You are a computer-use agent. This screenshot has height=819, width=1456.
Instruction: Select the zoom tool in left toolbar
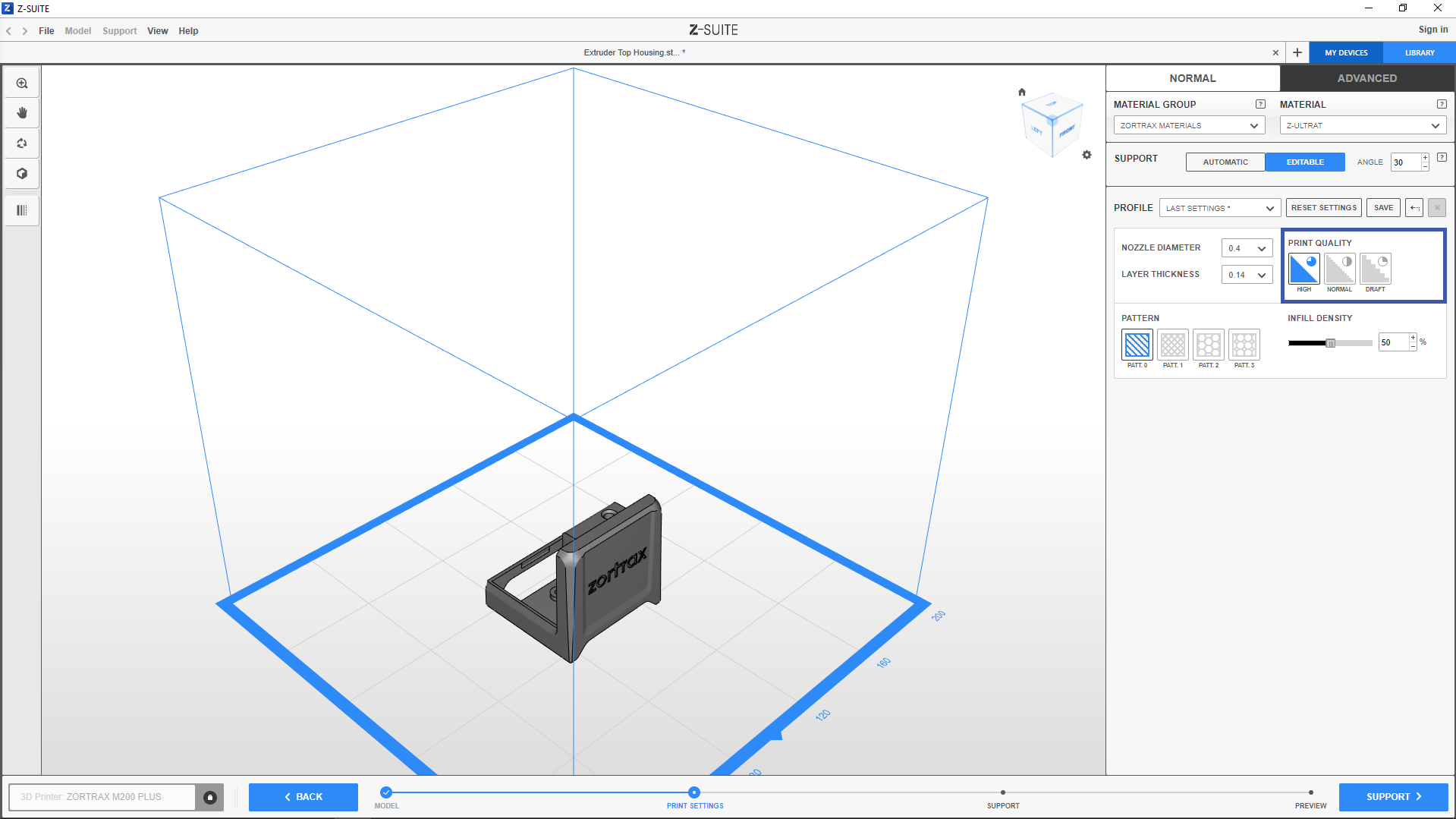point(22,83)
